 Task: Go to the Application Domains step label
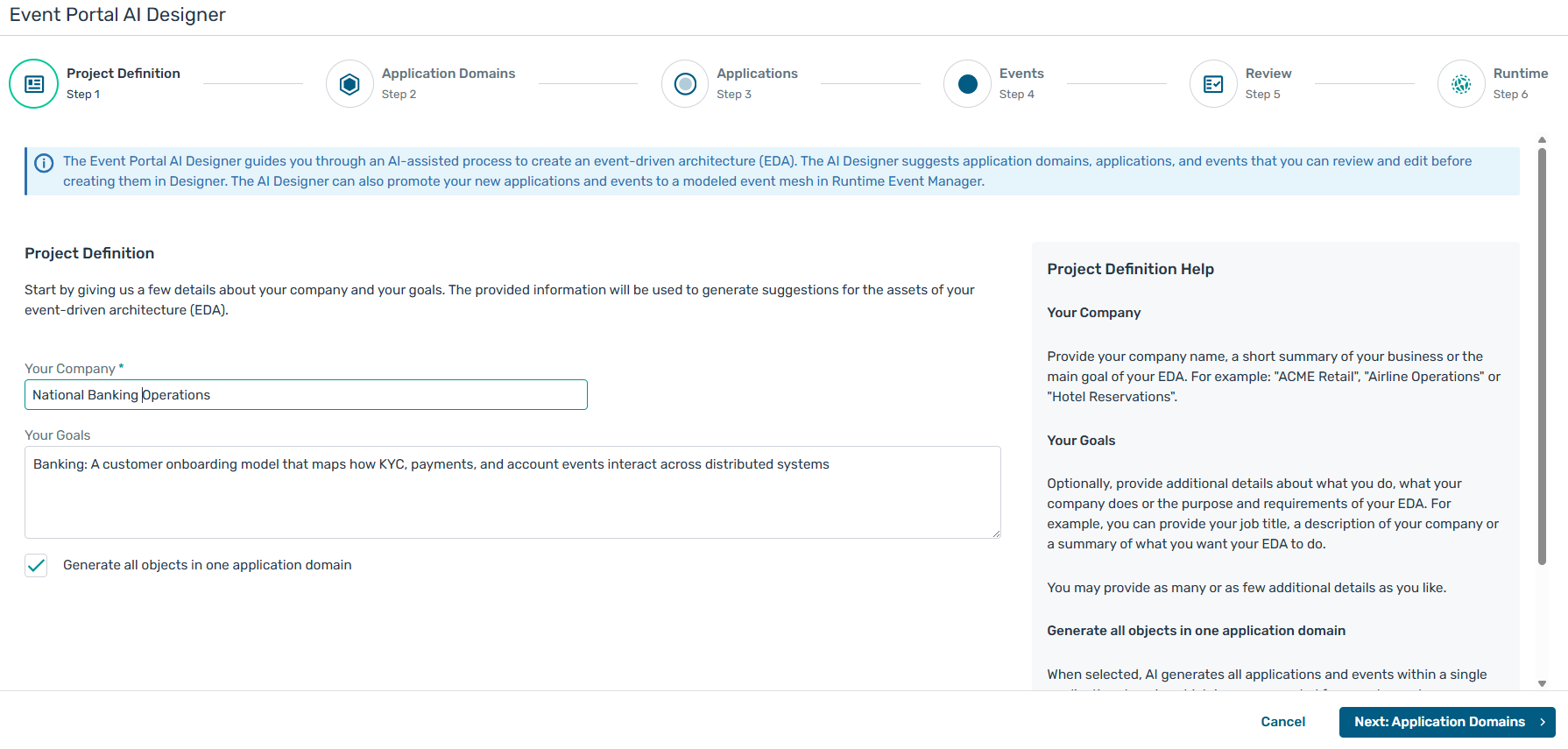tap(448, 74)
